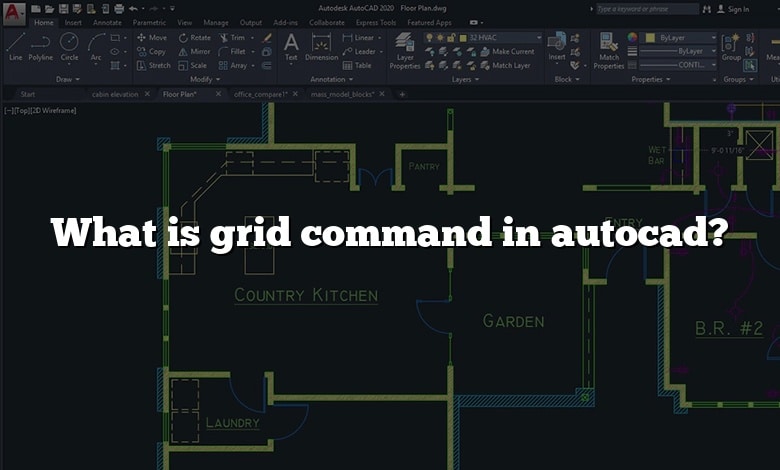The height and width of the screenshot is (470, 780).
Task: Click the Erase tool icon
Action: (267, 37)
